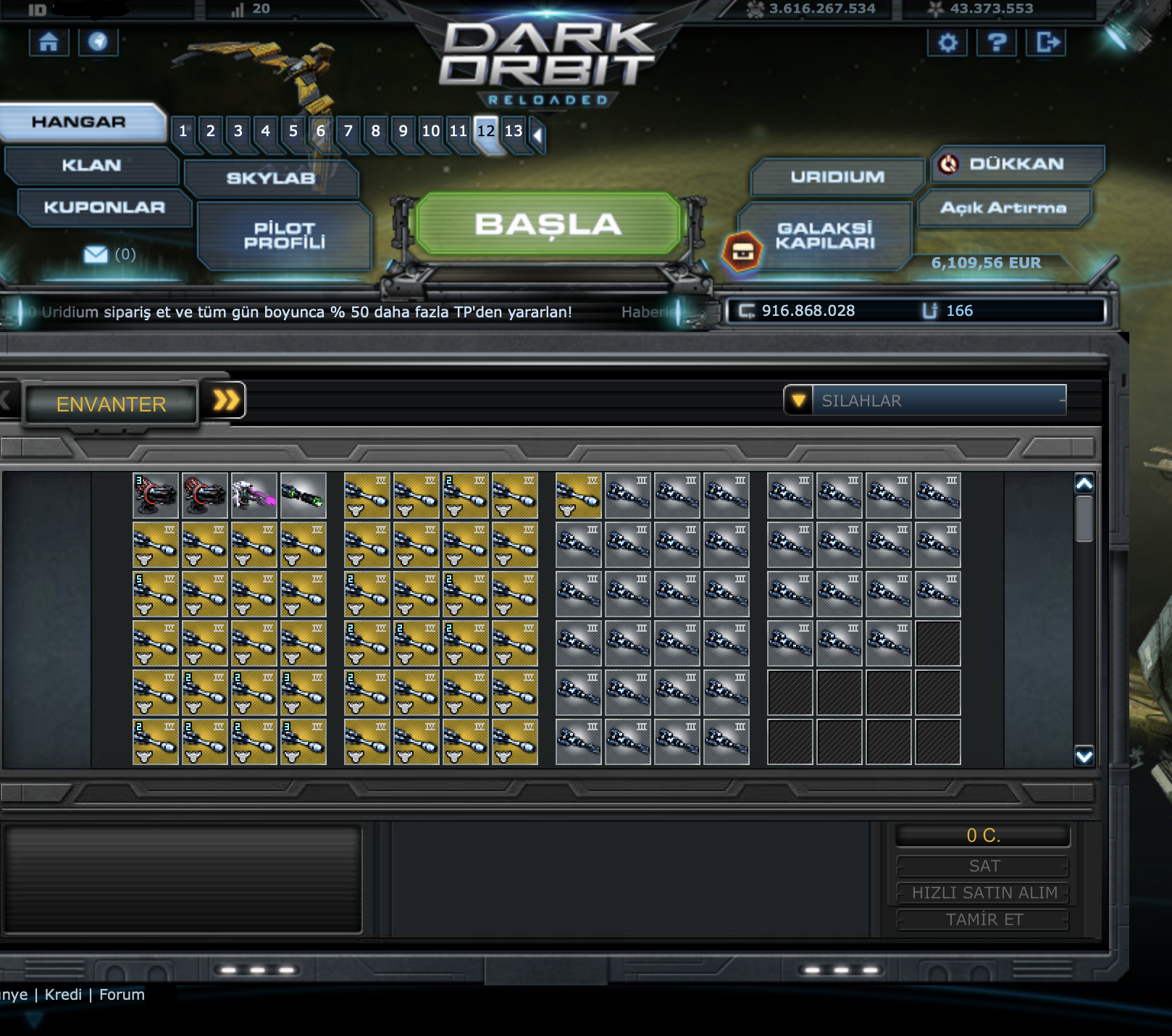Click the 6,109,56 EUR balance text
The width and height of the screenshot is (1172, 1036).
click(x=986, y=263)
